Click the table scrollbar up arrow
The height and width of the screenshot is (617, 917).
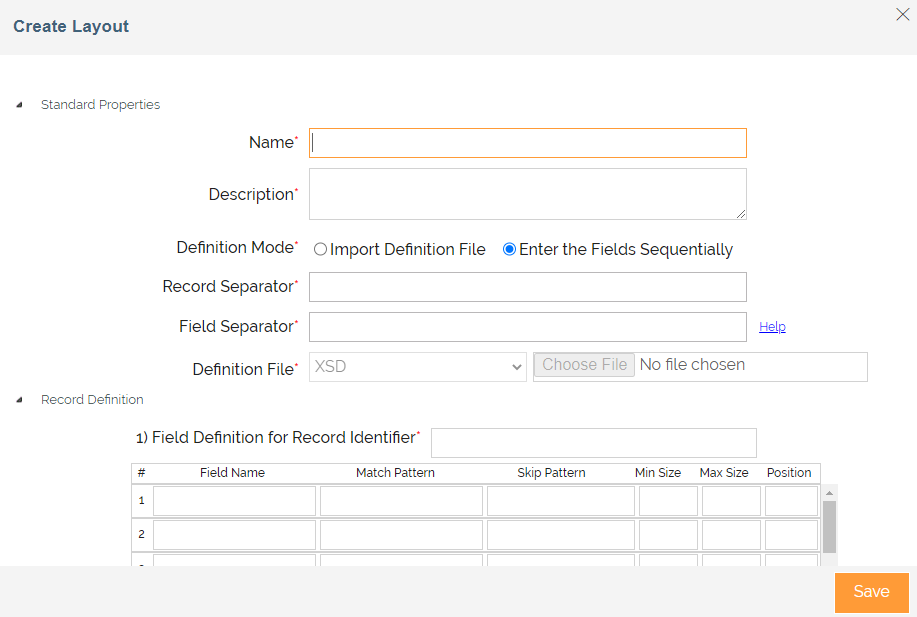tap(829, 493)
